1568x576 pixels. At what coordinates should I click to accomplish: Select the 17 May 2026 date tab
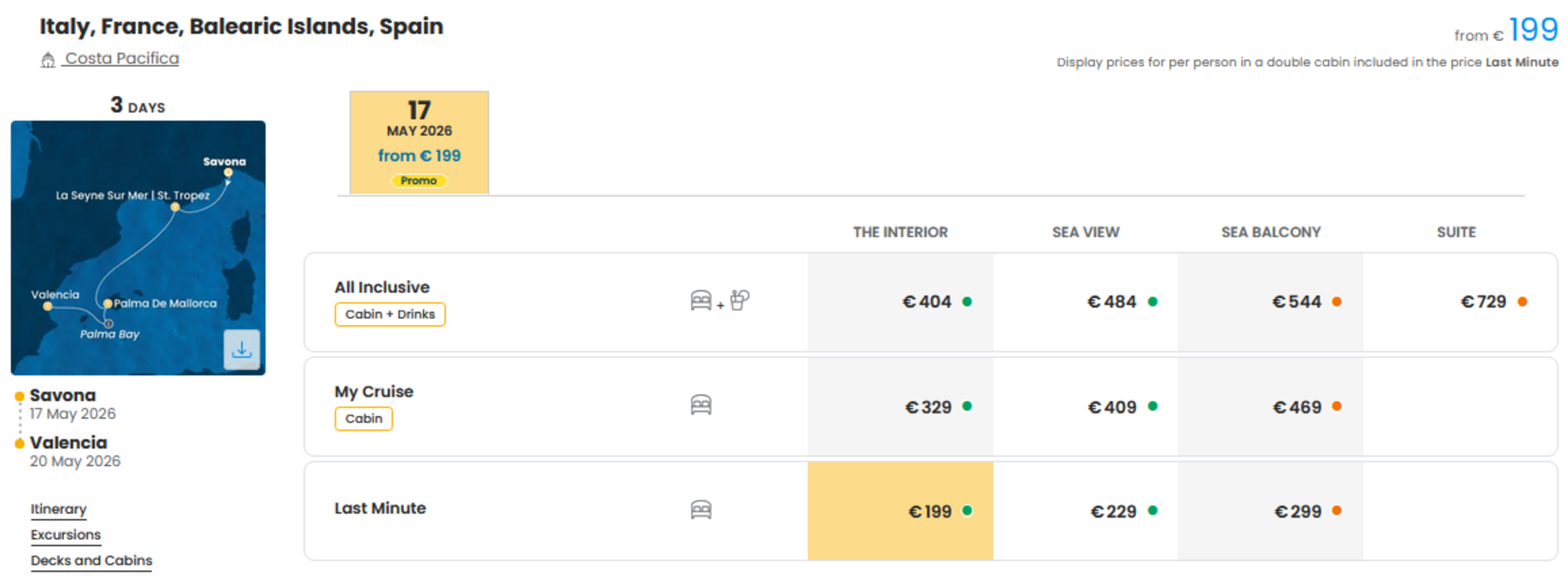419,143
